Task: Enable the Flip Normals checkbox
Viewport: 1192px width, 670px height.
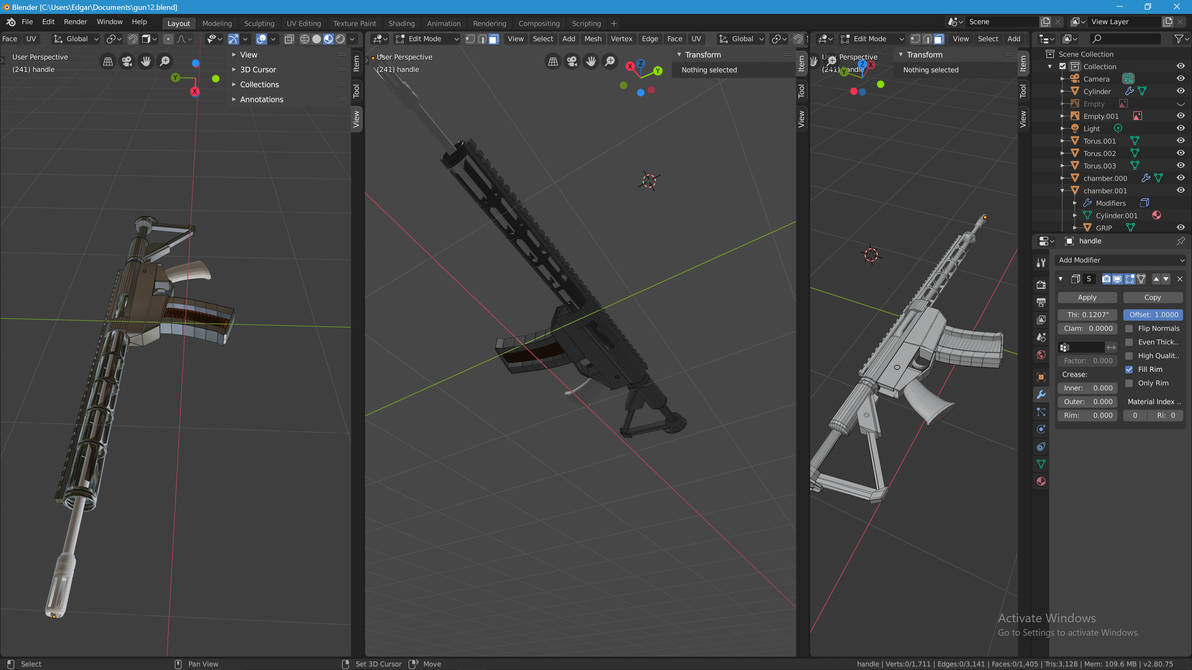Action: click(1129, 328)
